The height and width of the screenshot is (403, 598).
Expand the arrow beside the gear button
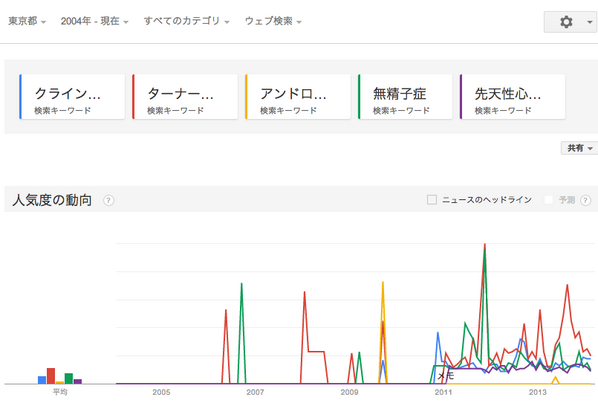click(590, 22)
